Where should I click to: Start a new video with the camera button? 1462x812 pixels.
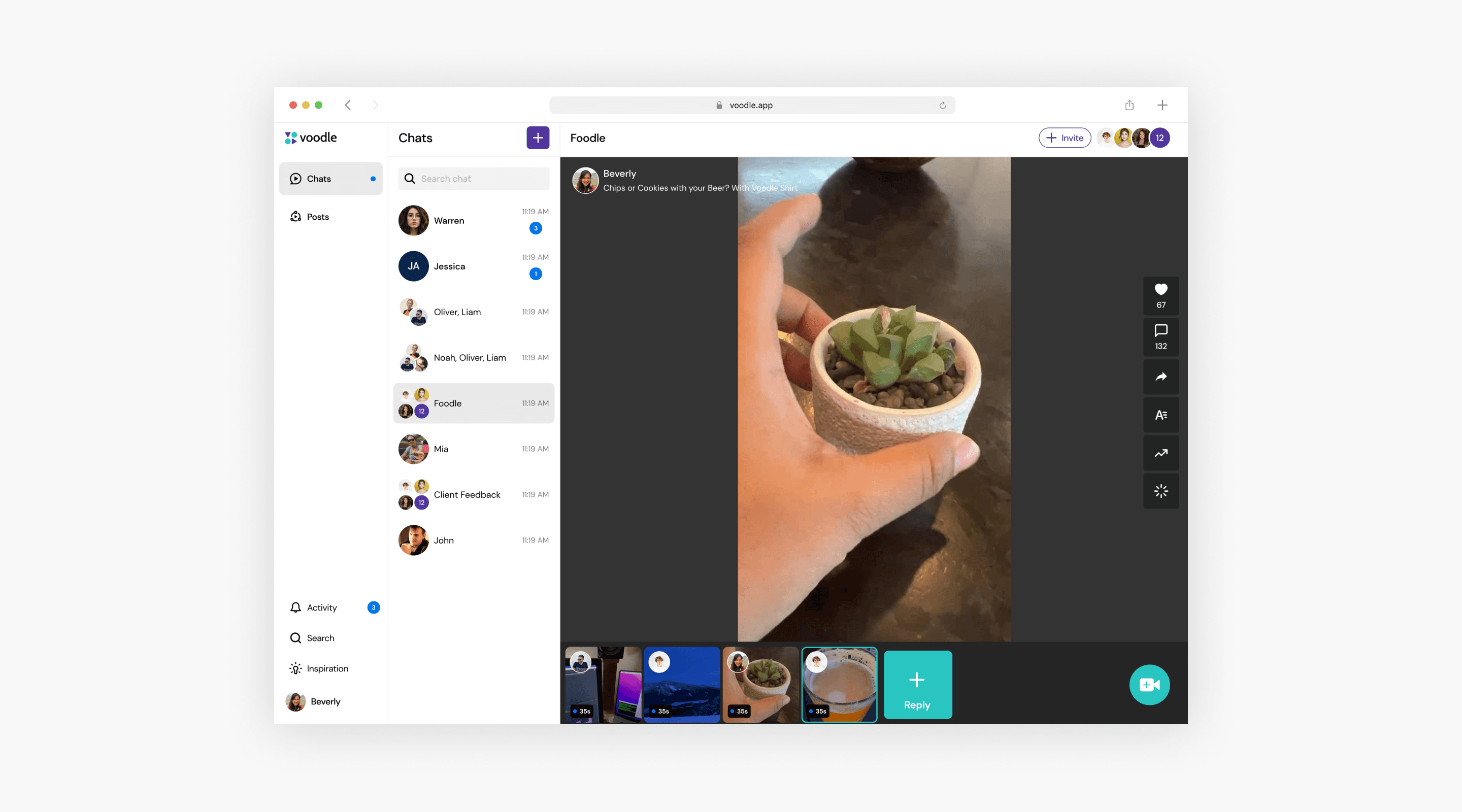click(x=1149, y=684)
